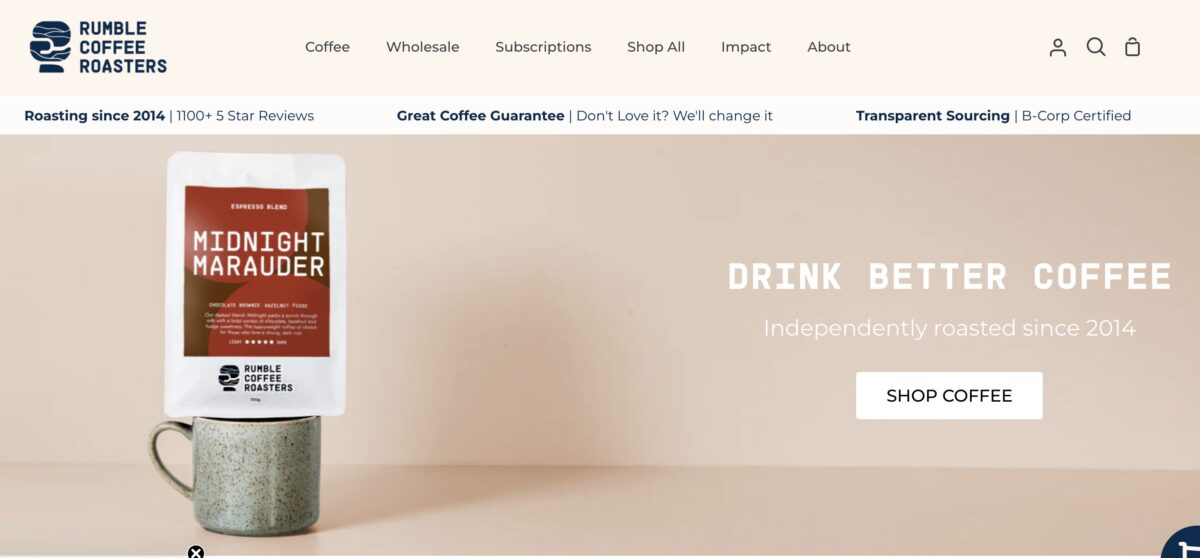Open the account profile icon
This screenshot has width=1200, height=558.
[x=1058, y=47]
